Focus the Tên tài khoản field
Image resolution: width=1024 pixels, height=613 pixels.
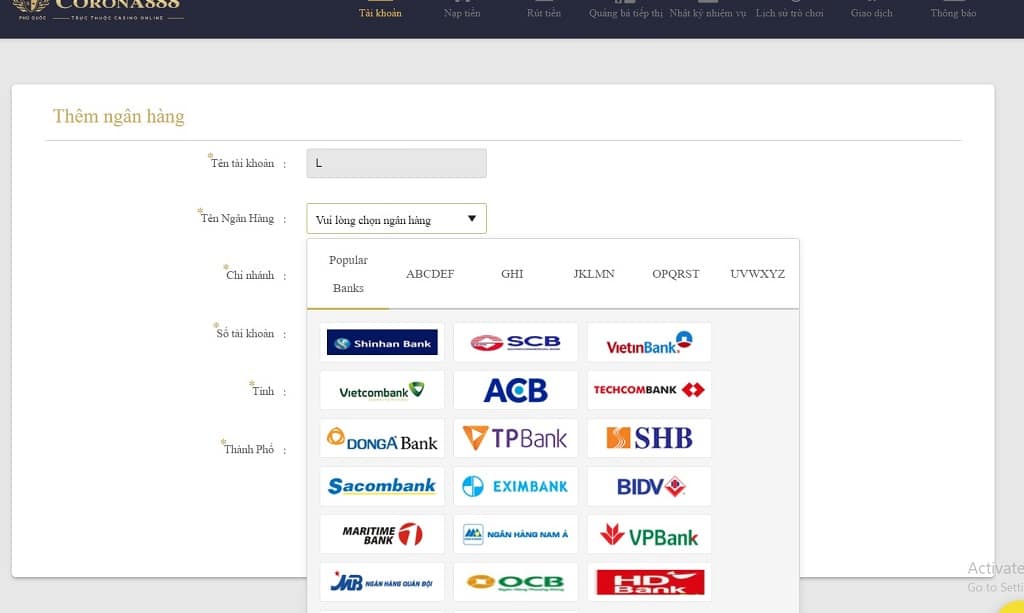coord(396,163)
